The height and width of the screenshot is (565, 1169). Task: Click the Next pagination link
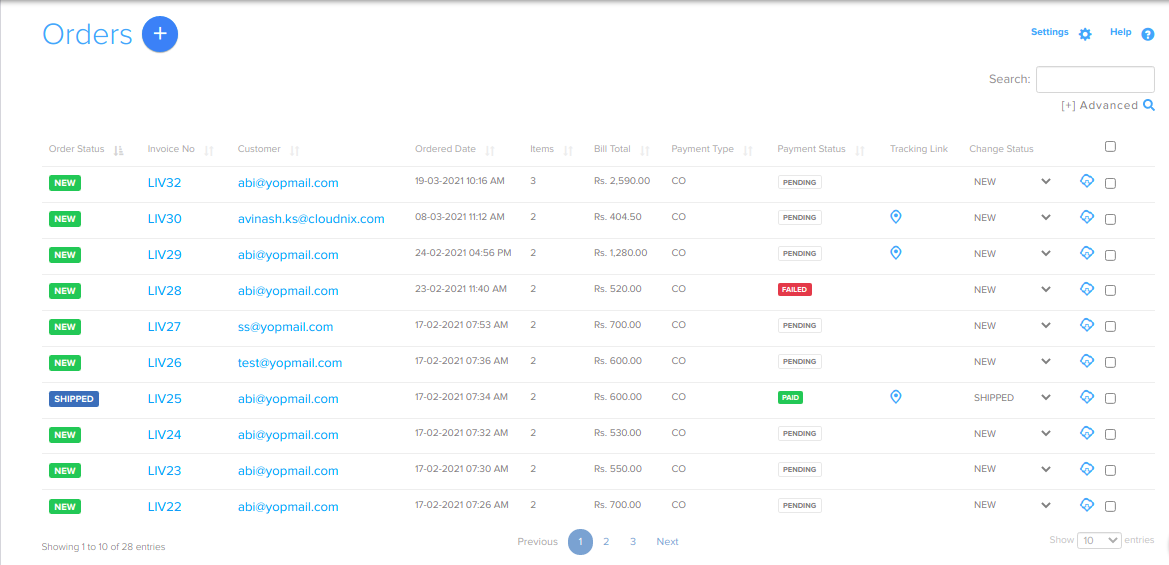pyautogui.click(x=667, y=542)
